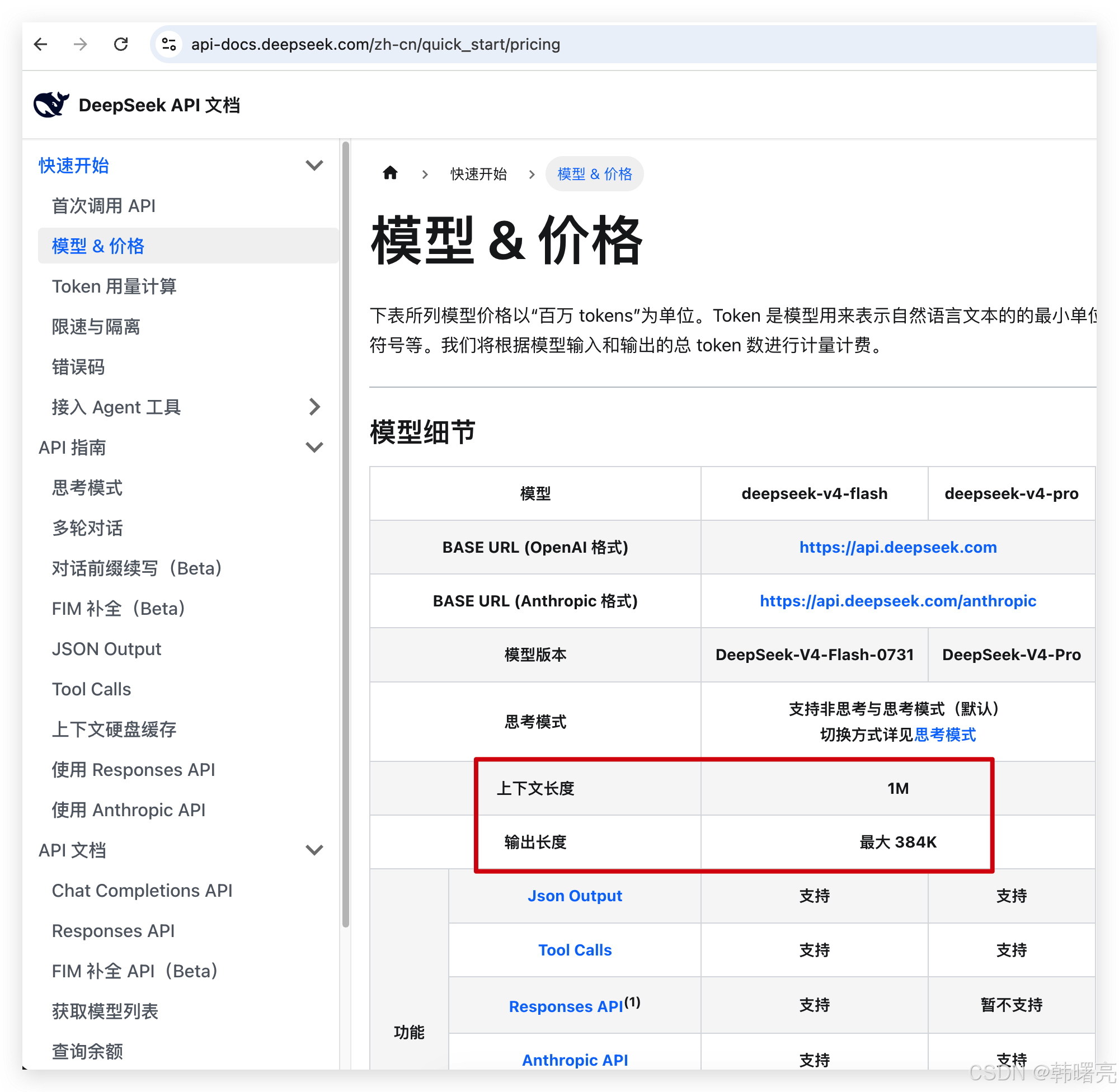Click the DeepSeek whale logo

(x=51, y=105)
